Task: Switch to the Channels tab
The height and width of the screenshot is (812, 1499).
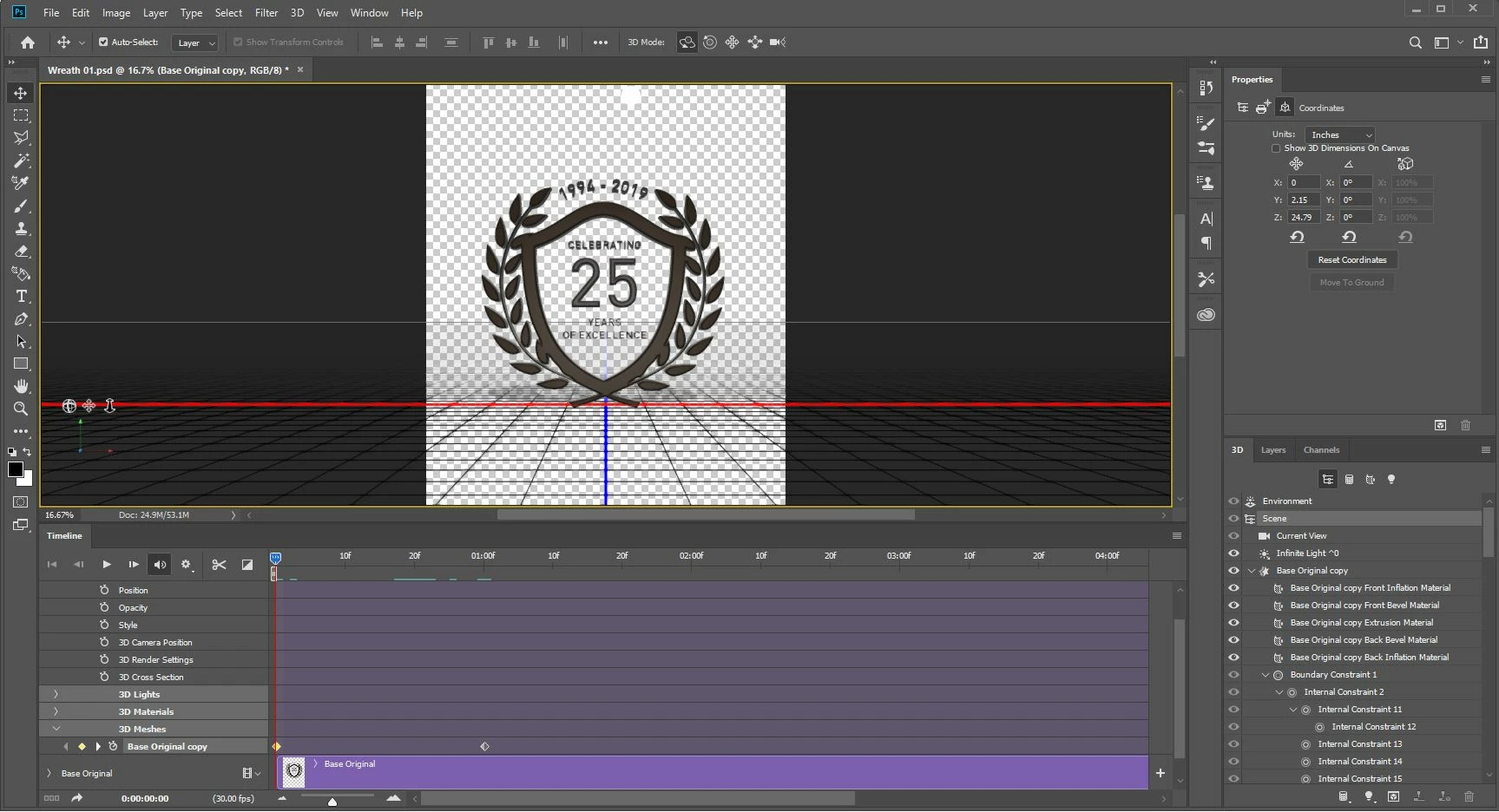Action: (1321, 450)
